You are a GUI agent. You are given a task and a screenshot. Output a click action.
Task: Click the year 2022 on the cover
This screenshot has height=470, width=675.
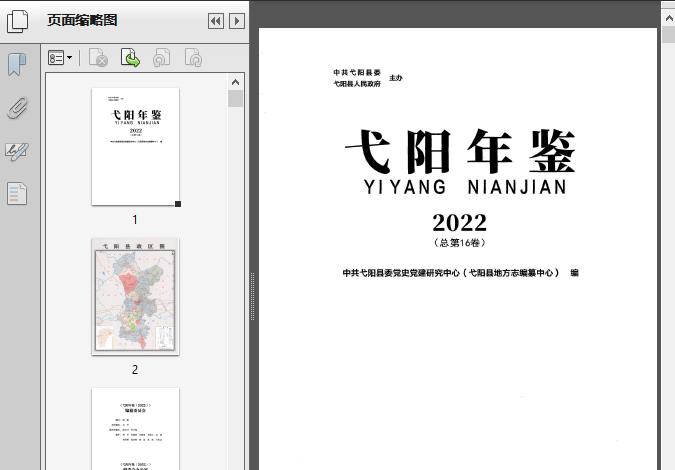[x=459, y=223]
